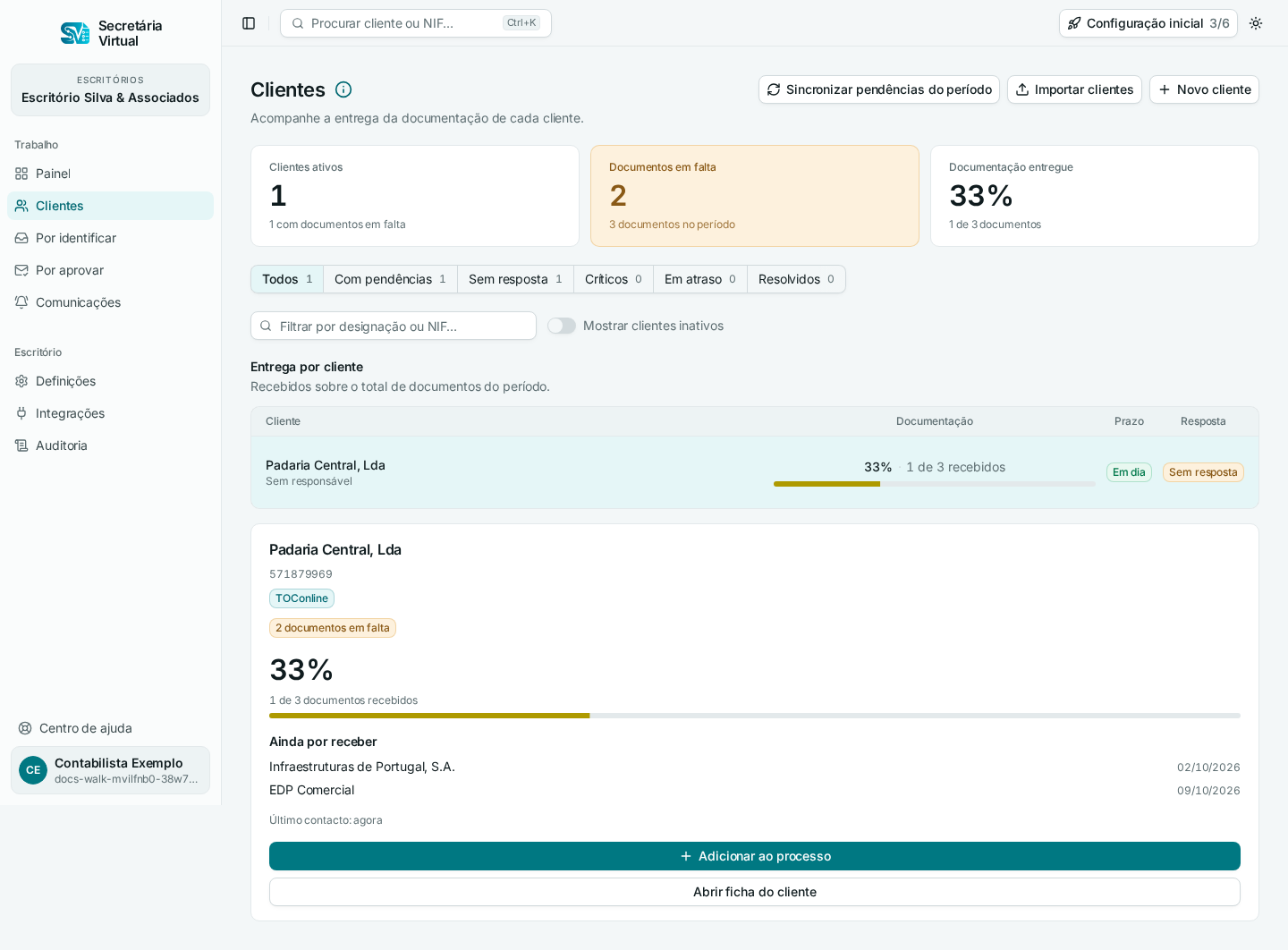Image resolution: width=1288 pixels, height=950 pixels.
Task: Open the Escritório Silva & Associados selector
Action: click(x=111, y=89)
